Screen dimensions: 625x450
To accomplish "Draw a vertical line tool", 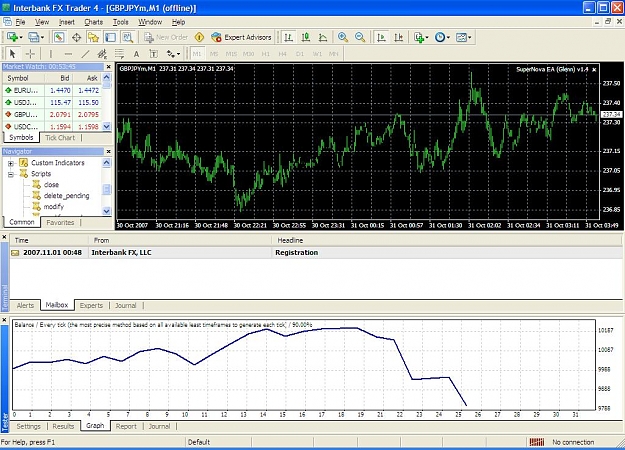I will 51,54.
